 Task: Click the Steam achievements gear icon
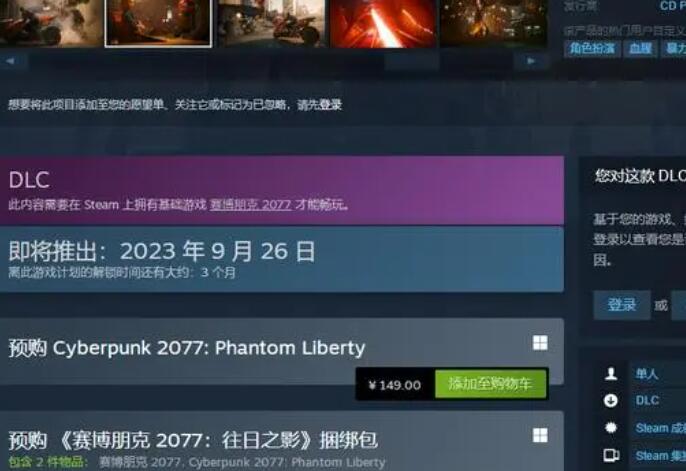611,427
